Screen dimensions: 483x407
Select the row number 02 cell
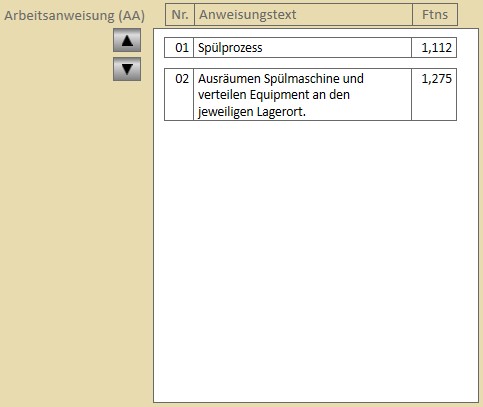point(179,95)
